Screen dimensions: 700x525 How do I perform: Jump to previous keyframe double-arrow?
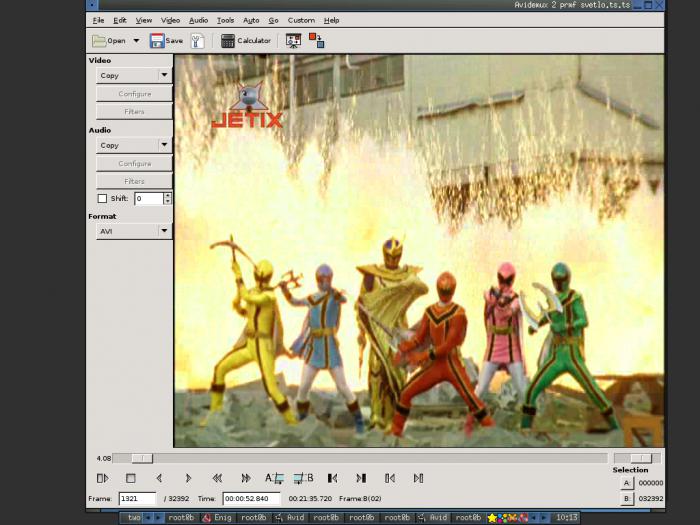[217, 478]
